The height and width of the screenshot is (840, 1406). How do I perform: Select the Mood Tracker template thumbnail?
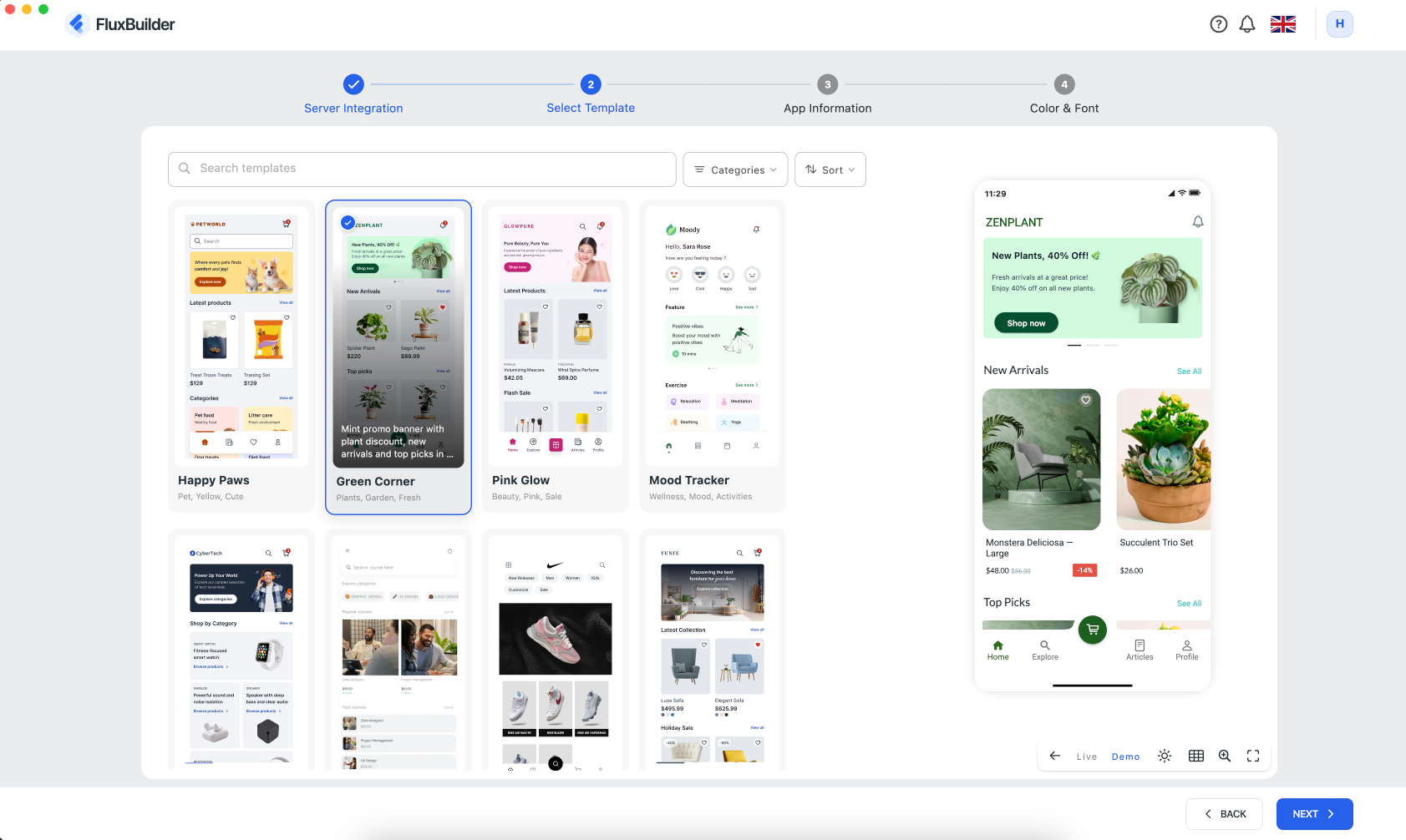pyautogui.click(x=713, y=336)
